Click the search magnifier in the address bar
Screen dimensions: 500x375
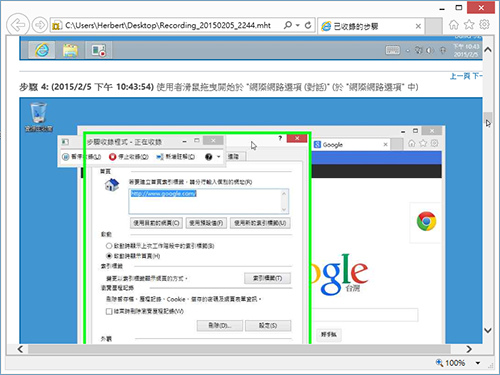[288, 25]
